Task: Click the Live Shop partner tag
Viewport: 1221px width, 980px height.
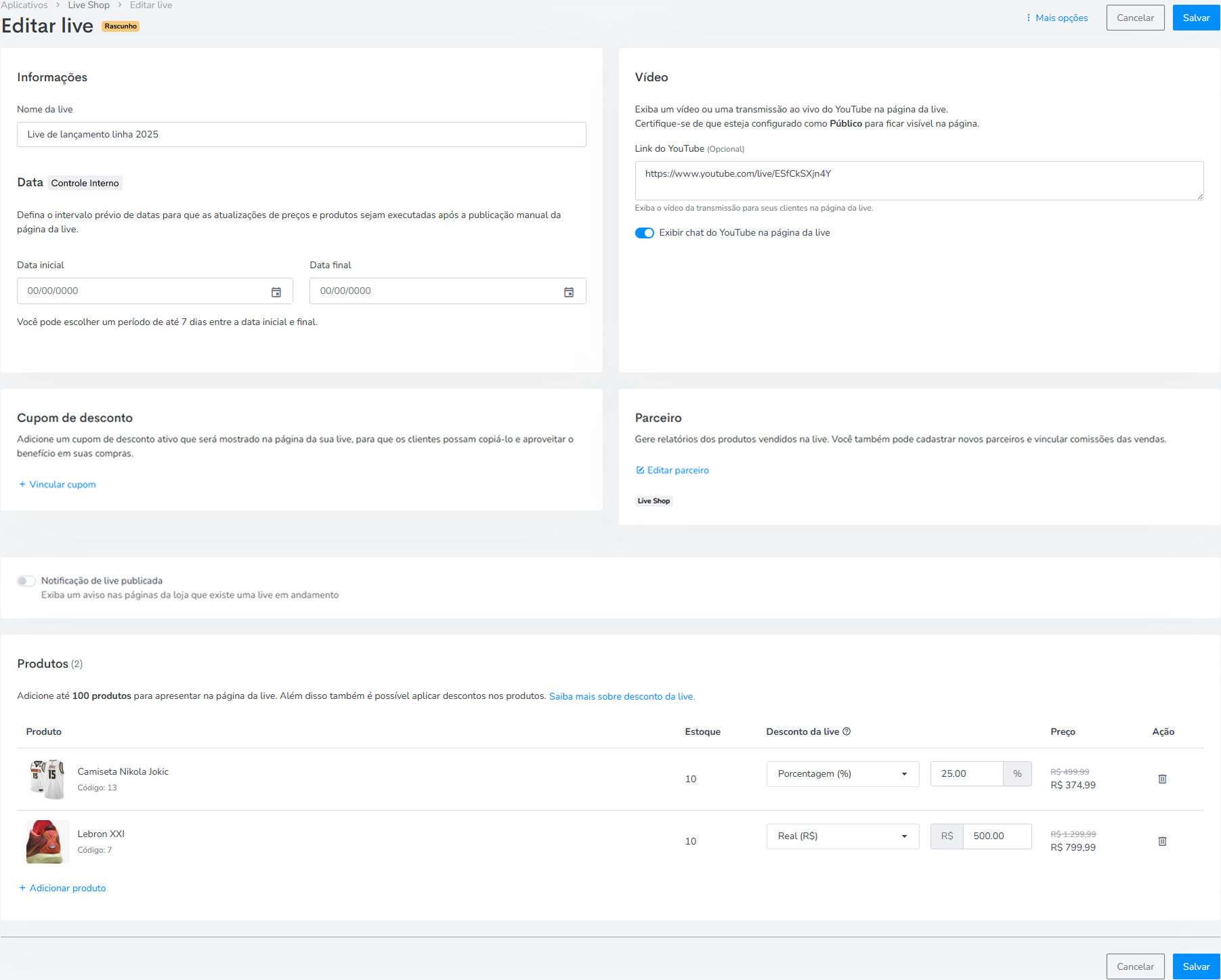Action: point(654,501)
